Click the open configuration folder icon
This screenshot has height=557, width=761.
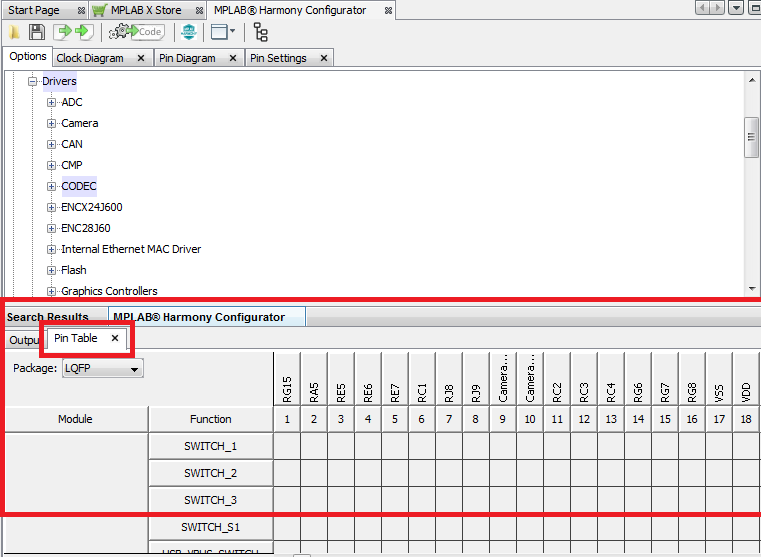15,32
